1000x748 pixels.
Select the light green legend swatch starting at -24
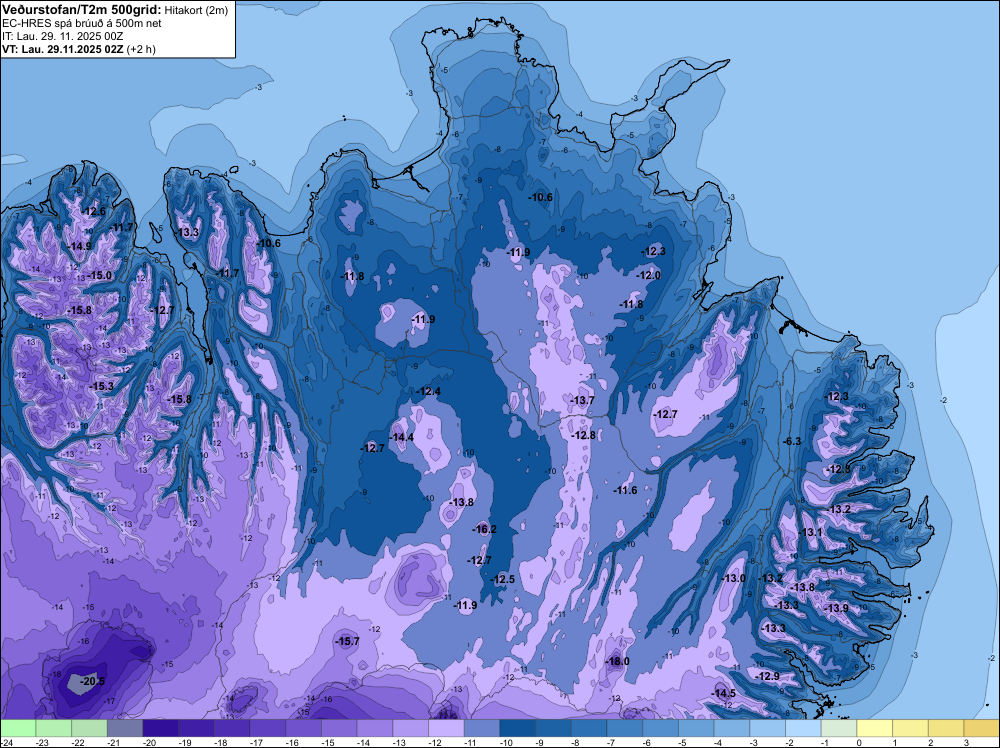18,728
